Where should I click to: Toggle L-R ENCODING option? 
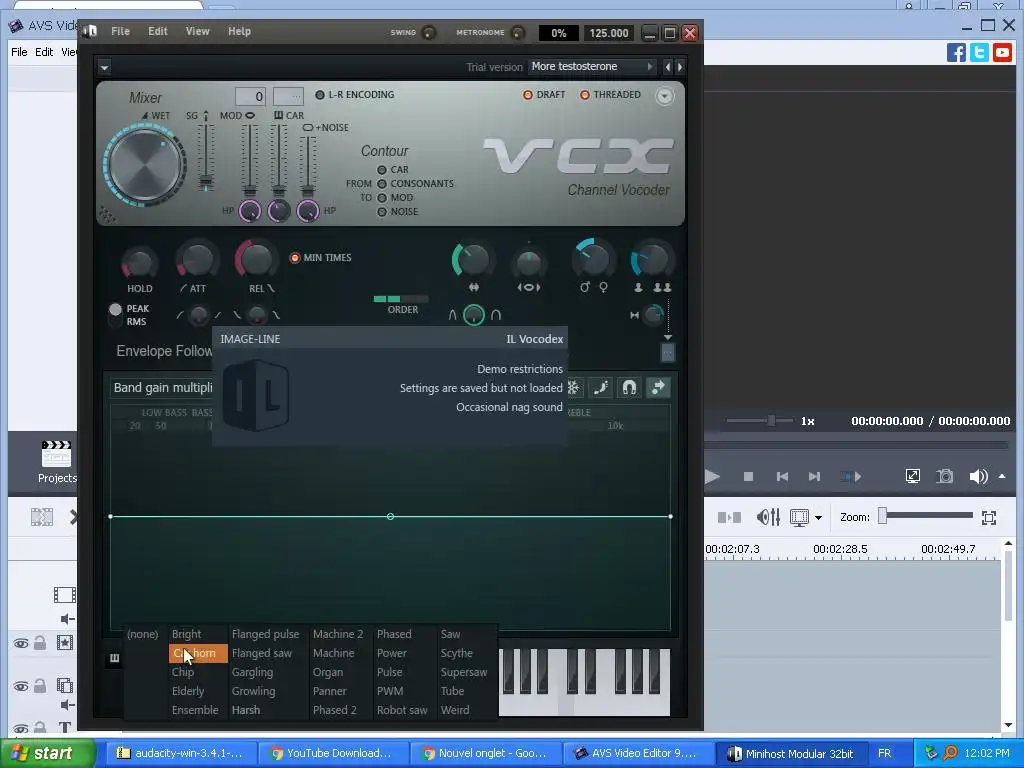tap(355, 95)
